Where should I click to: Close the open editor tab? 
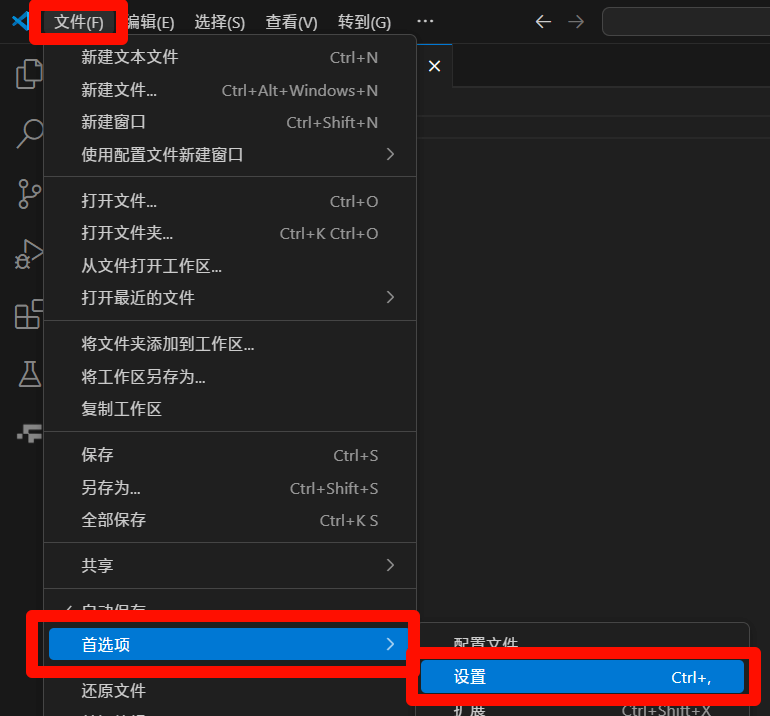click(x=434, y=66)
